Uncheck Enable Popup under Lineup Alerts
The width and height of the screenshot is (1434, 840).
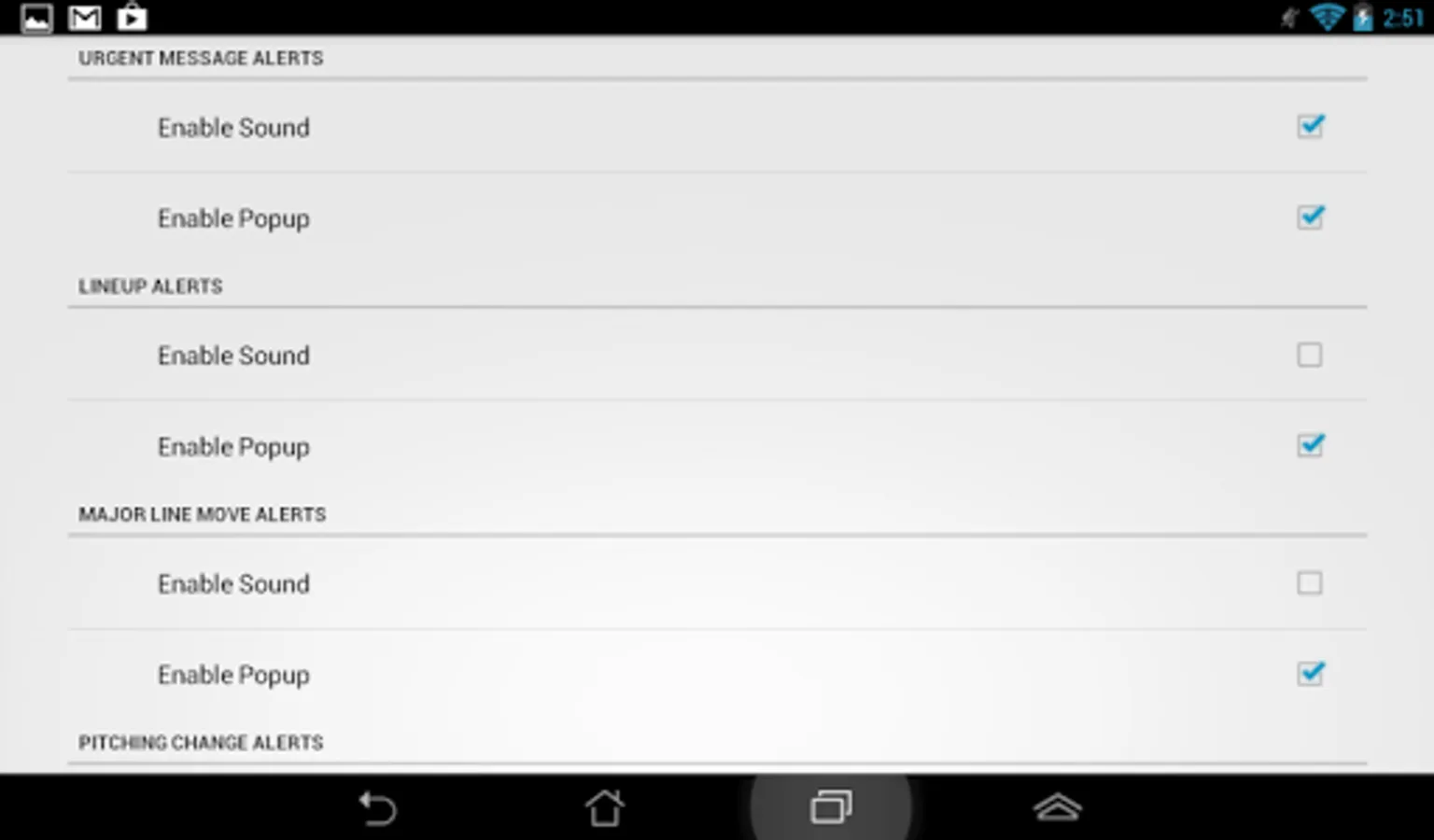coord(1310,445)
